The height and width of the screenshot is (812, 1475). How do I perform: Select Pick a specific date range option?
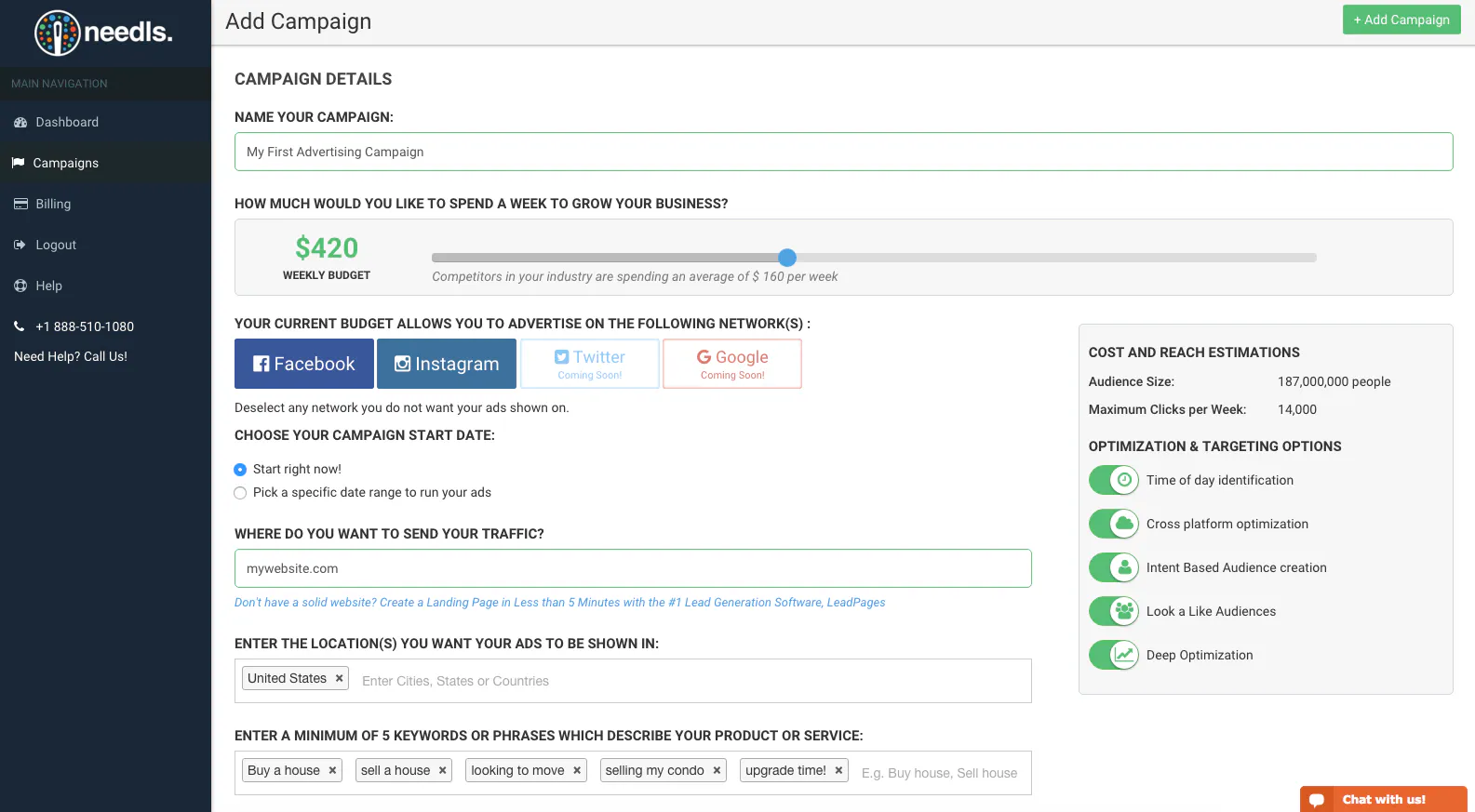pyautogui.click(x=240, y=493)
